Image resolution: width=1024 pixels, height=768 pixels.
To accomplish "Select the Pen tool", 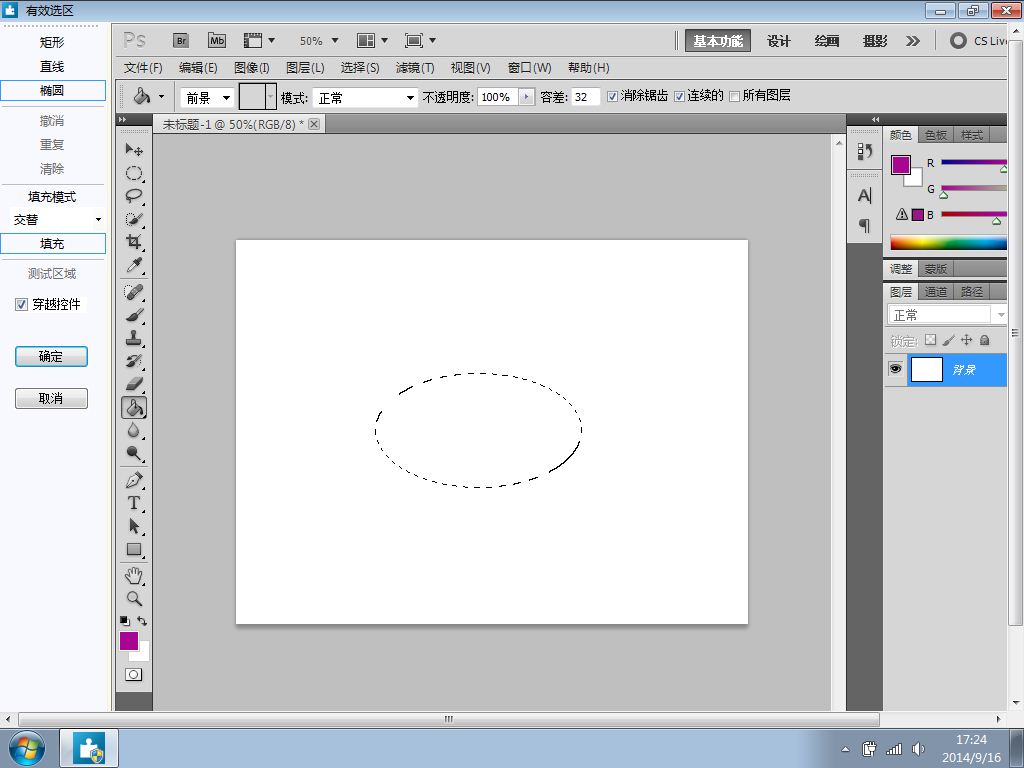I will tap(133, 480).
